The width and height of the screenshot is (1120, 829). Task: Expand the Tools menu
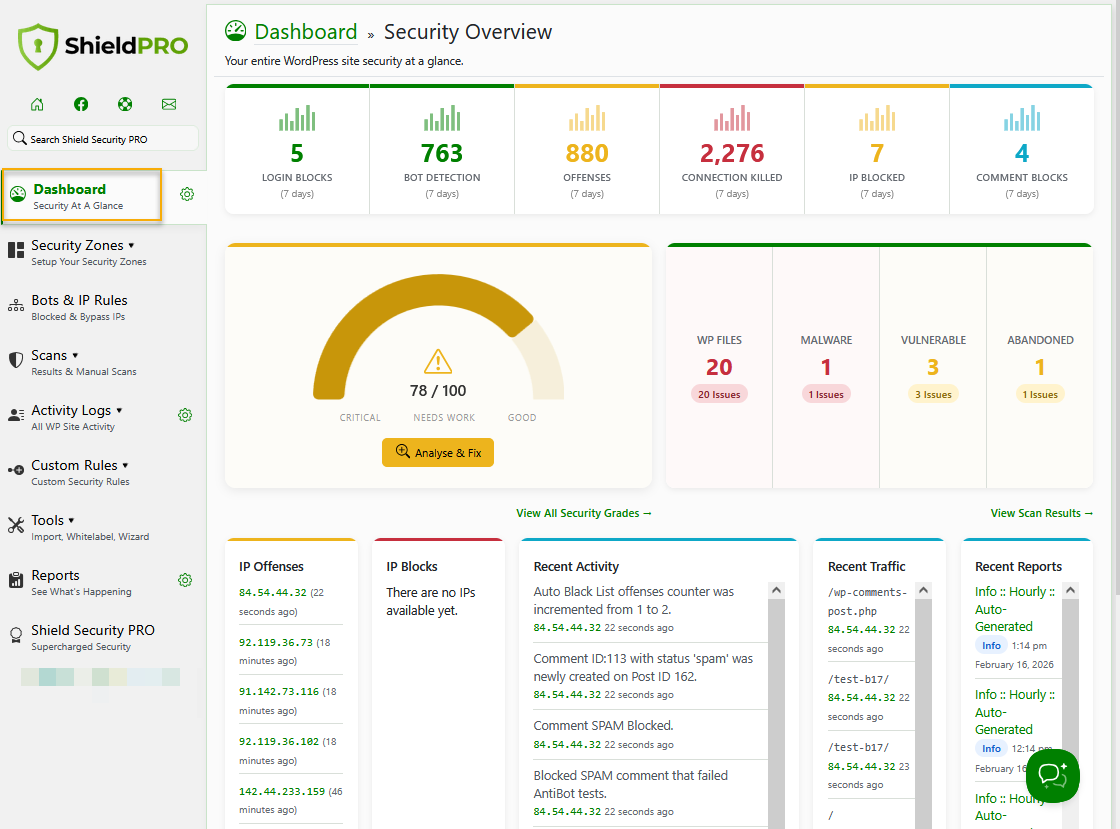point(71,521)
